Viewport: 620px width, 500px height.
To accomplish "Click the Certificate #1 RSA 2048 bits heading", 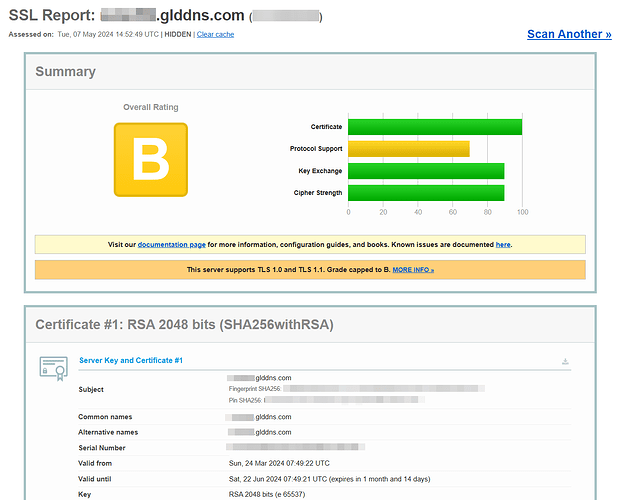I will pos(185,325).
